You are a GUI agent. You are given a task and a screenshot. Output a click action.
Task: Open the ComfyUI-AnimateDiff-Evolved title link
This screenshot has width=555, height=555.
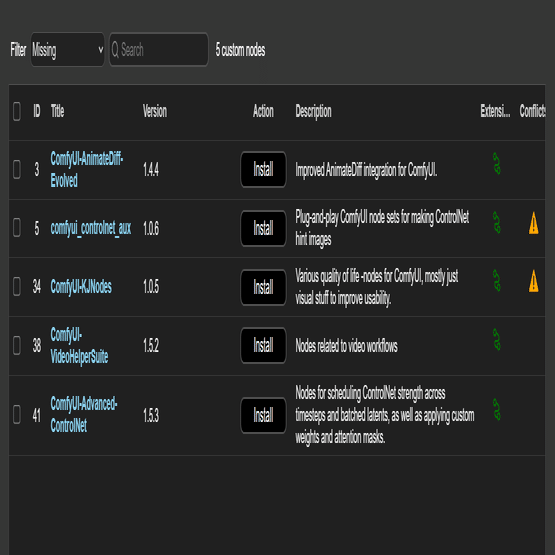point(86,169)
